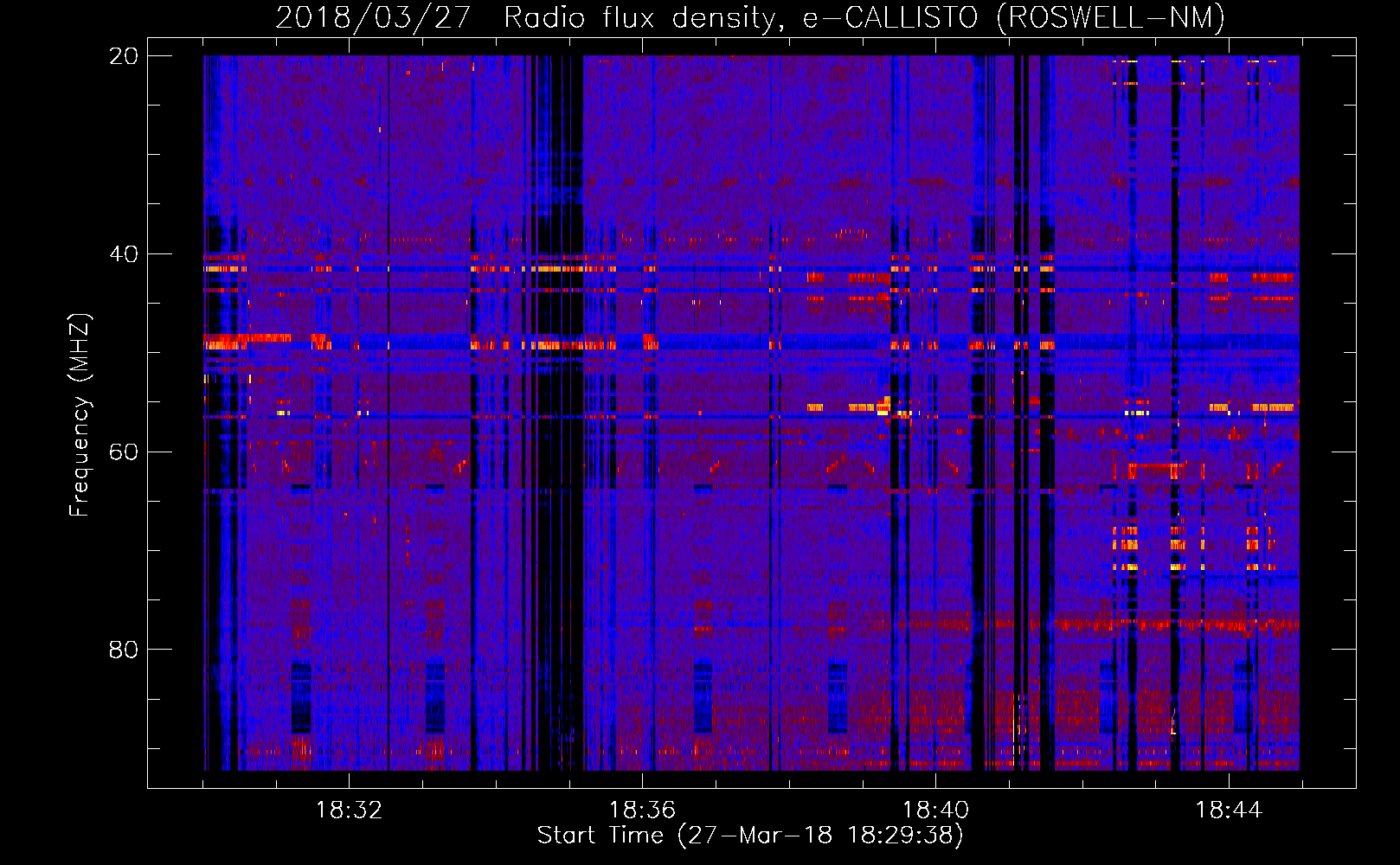
Task: Click the date '2018/03/27' in the title
Action: click(x=373, y=18)
